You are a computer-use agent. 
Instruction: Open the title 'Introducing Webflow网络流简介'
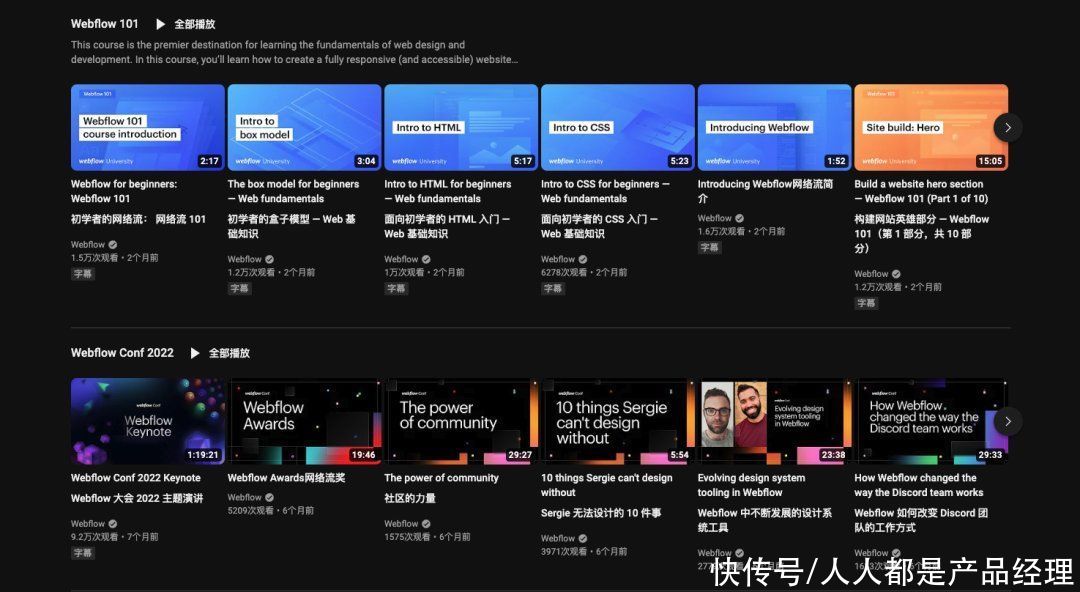765,191
